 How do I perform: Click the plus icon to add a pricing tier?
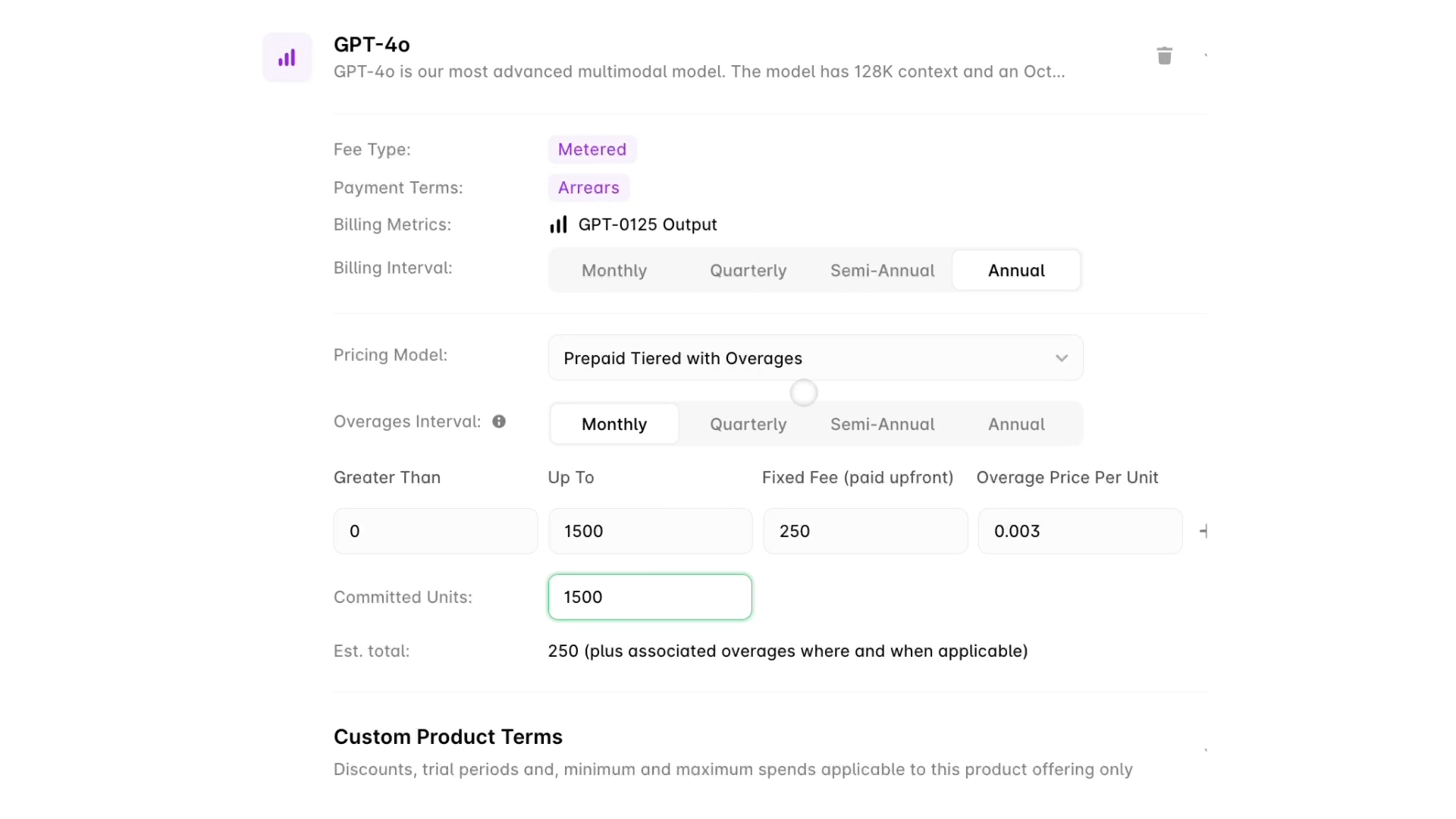click(1204, 531)
